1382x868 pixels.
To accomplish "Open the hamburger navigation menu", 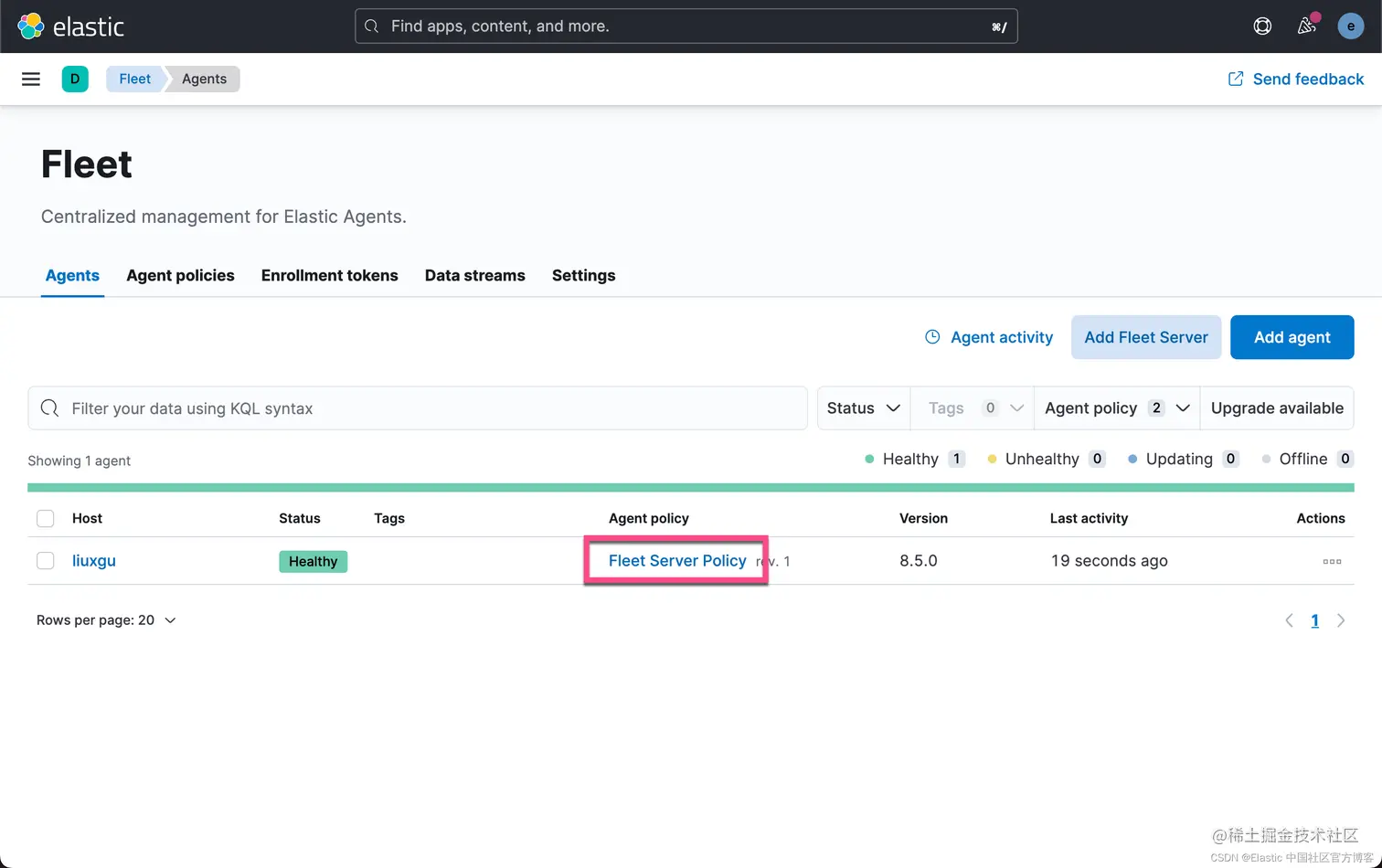I will 31,79.
